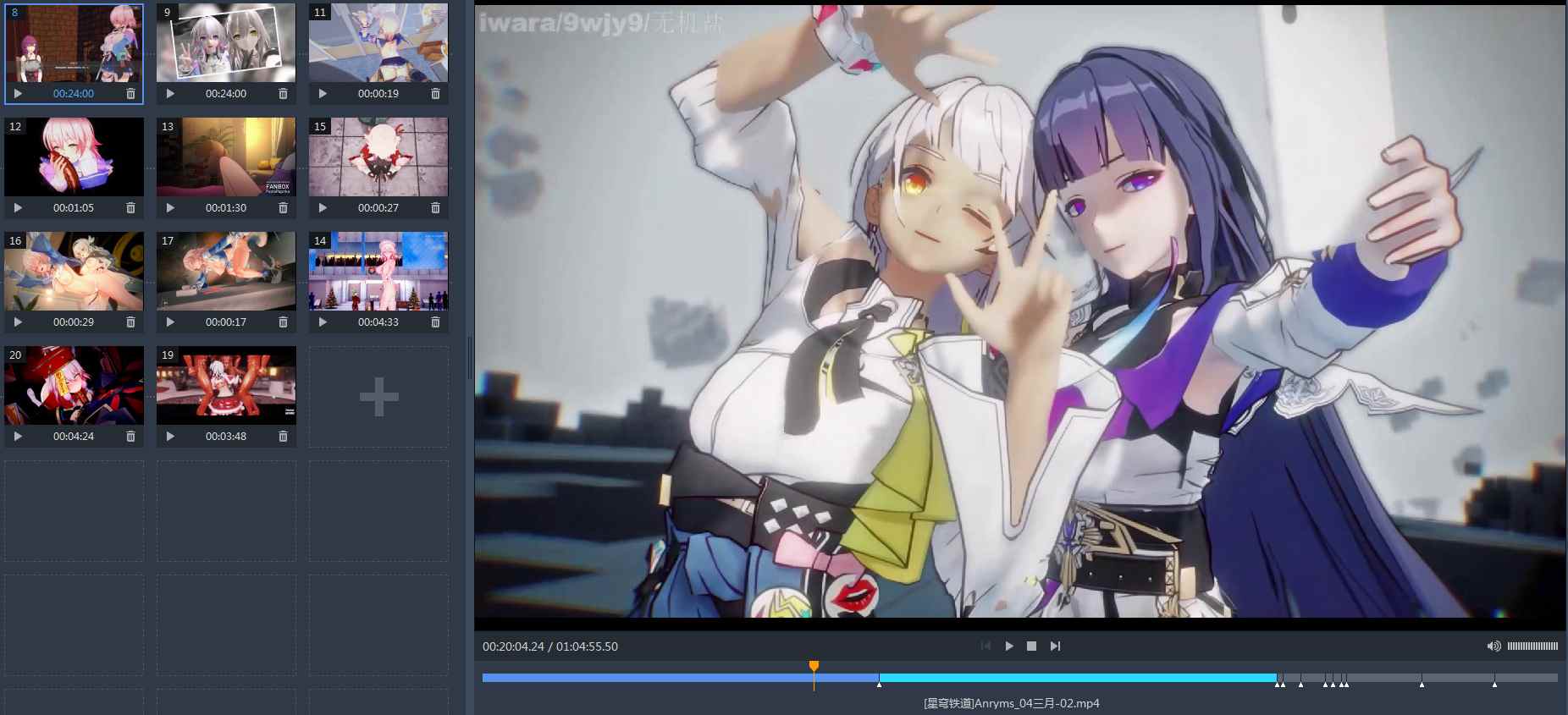The width and height of the screenshot is (1568, 715).
Task: Click clip 8's duration 00:24:00
Action: click(74, 94)
